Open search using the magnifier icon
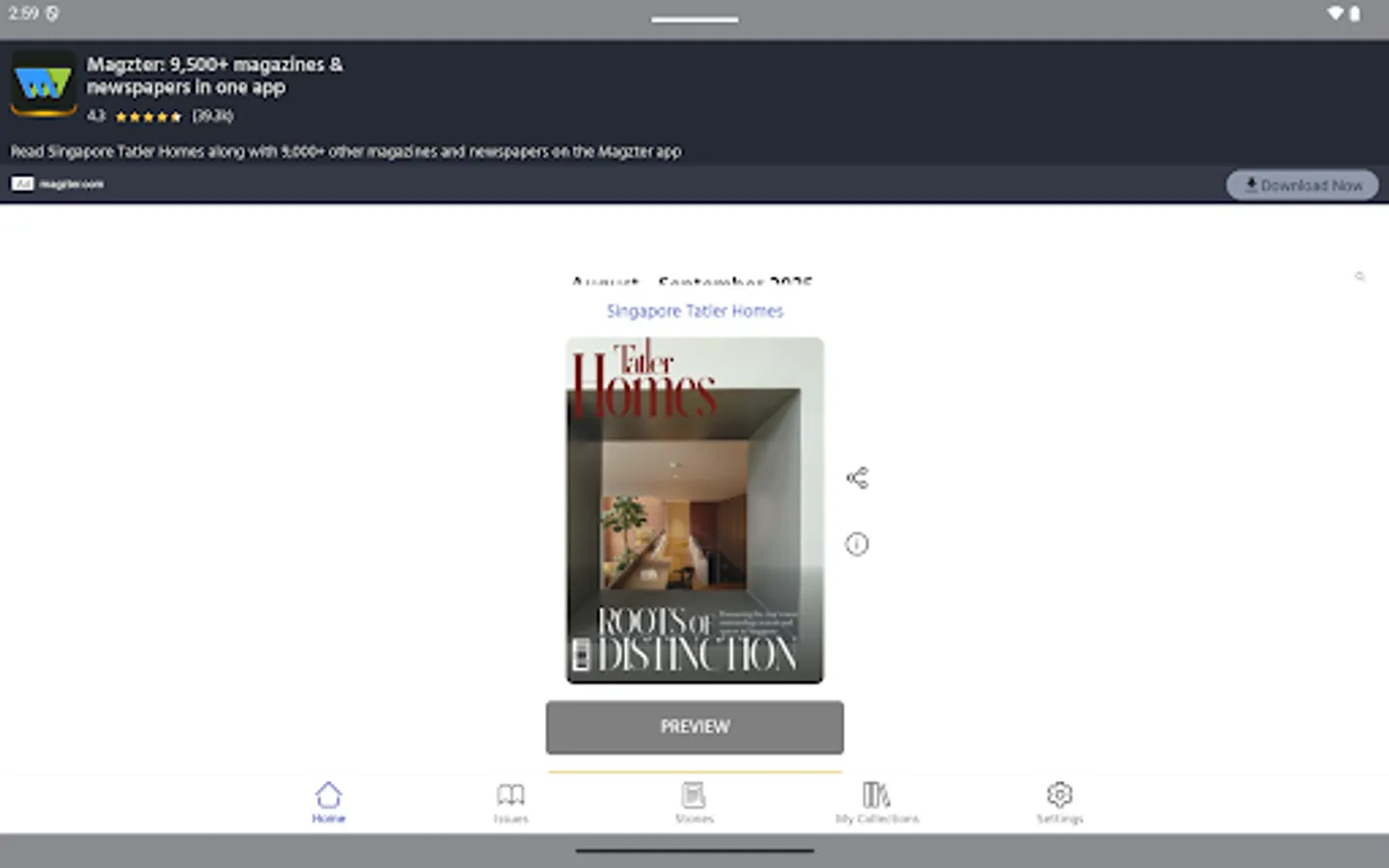Viewport: 1389px width, 868px height. pos(1360,277)
